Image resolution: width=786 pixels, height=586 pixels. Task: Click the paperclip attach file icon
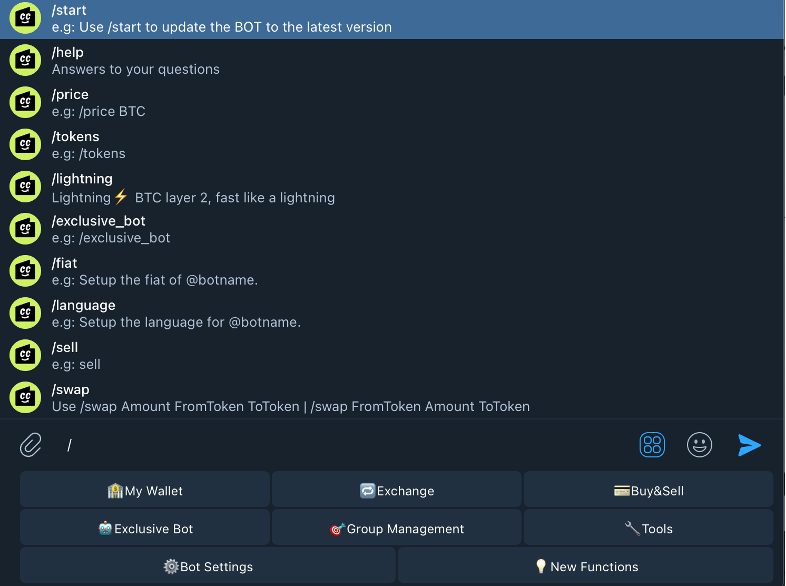pyautogui.click(x=31, y=445)
